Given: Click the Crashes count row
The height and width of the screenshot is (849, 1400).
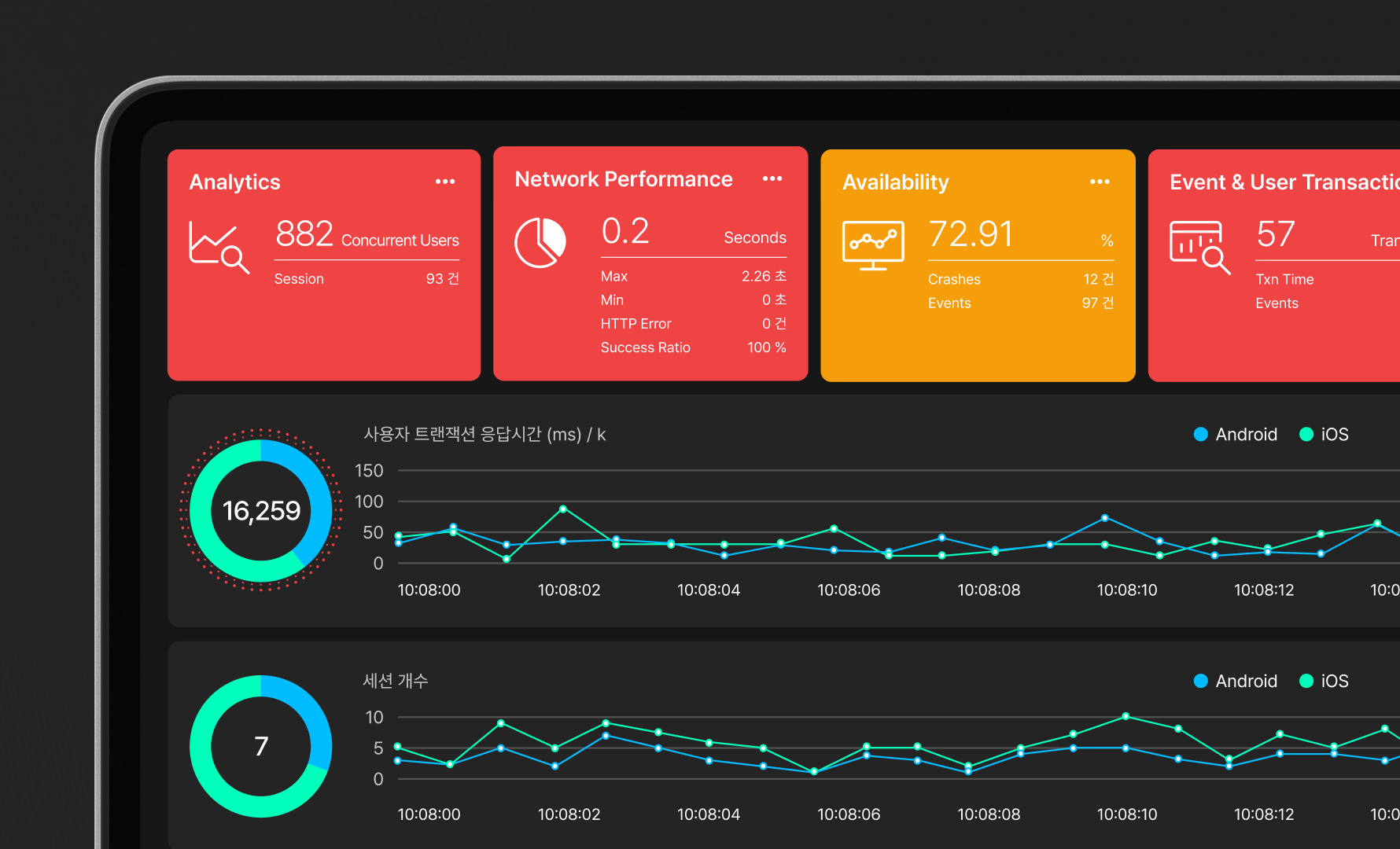Looking at the screenshot, I should click(x=1020, y=279).
